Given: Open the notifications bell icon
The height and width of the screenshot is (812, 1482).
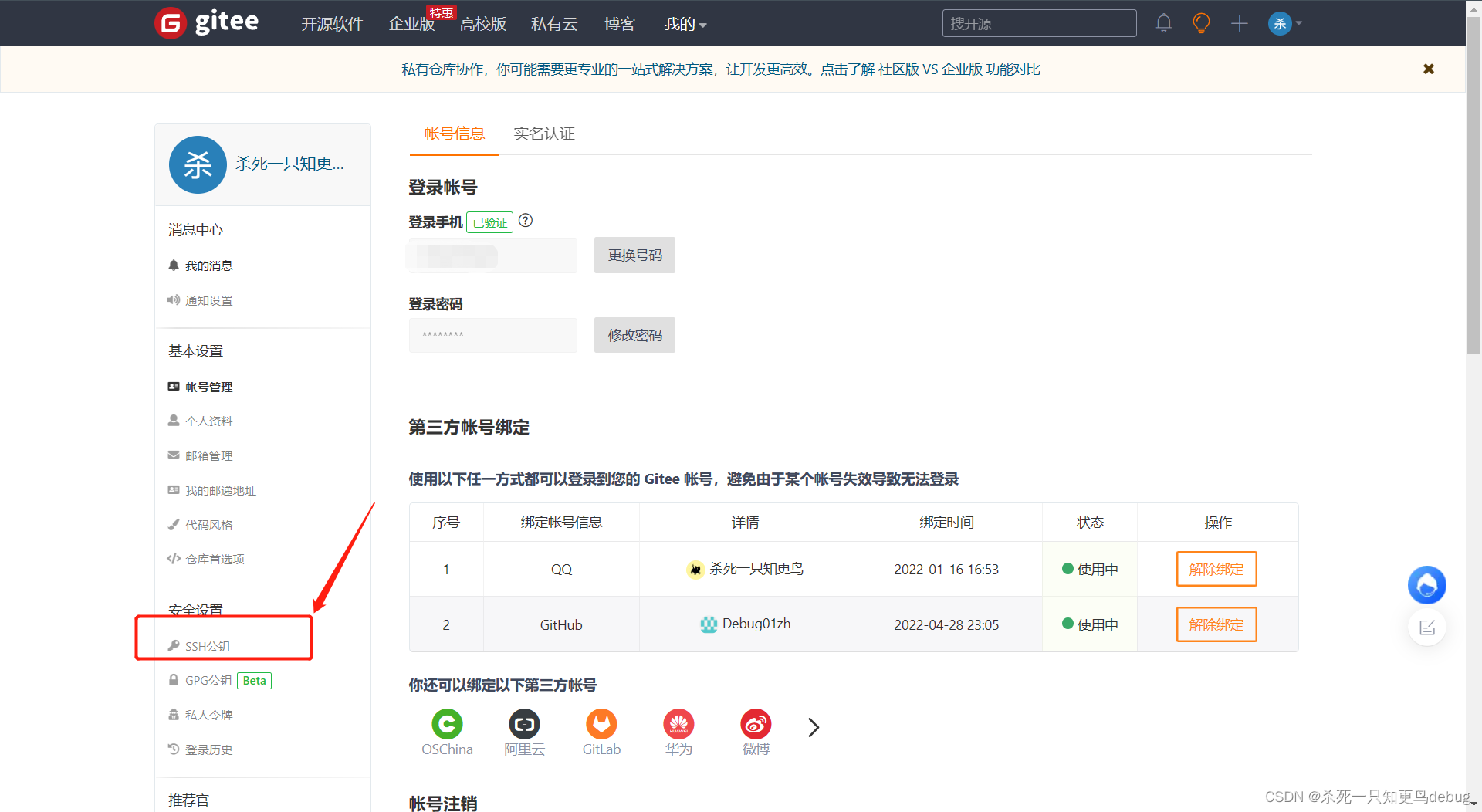Looking at the screenshot, I should [x=1164, y=23].
